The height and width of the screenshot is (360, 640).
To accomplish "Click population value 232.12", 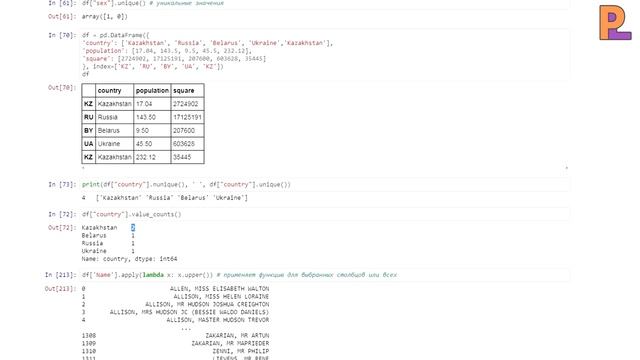I will coord(152,157).
